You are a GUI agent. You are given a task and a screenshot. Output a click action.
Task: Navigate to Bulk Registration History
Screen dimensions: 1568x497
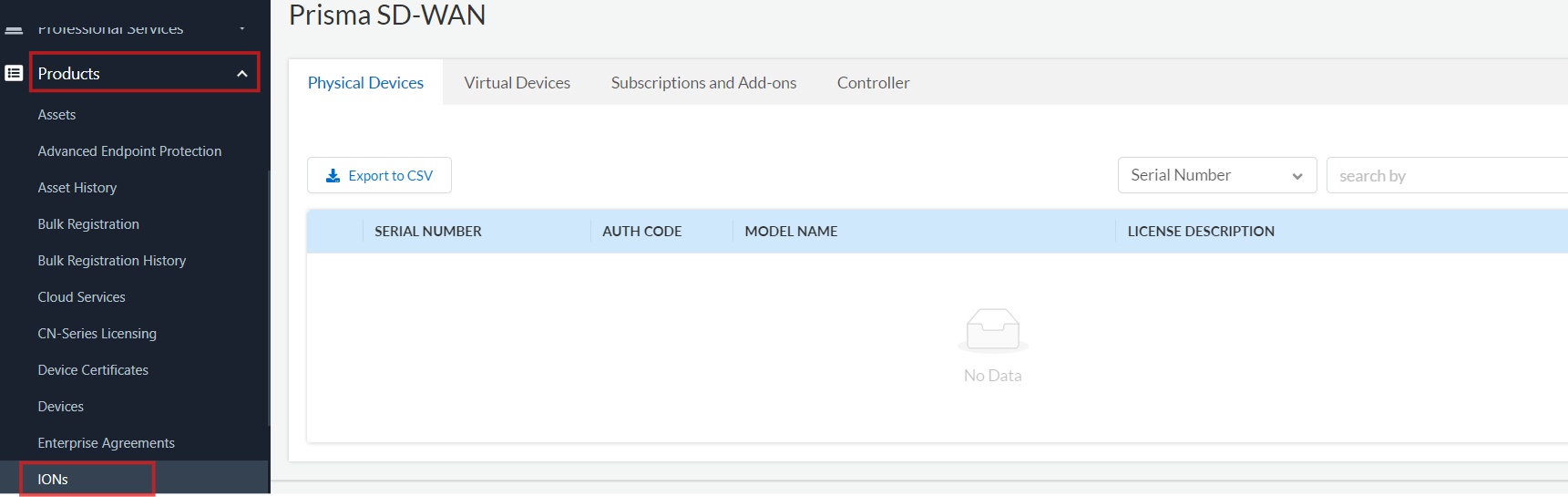click(x=112, y=261)
